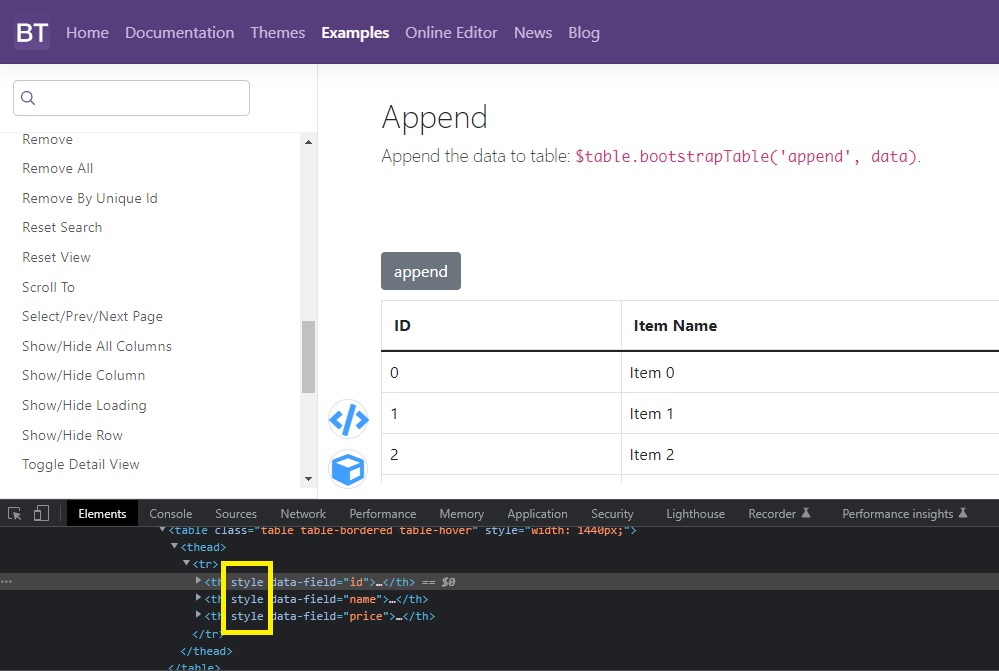Open the Security tab

click(x=612, y=514)
